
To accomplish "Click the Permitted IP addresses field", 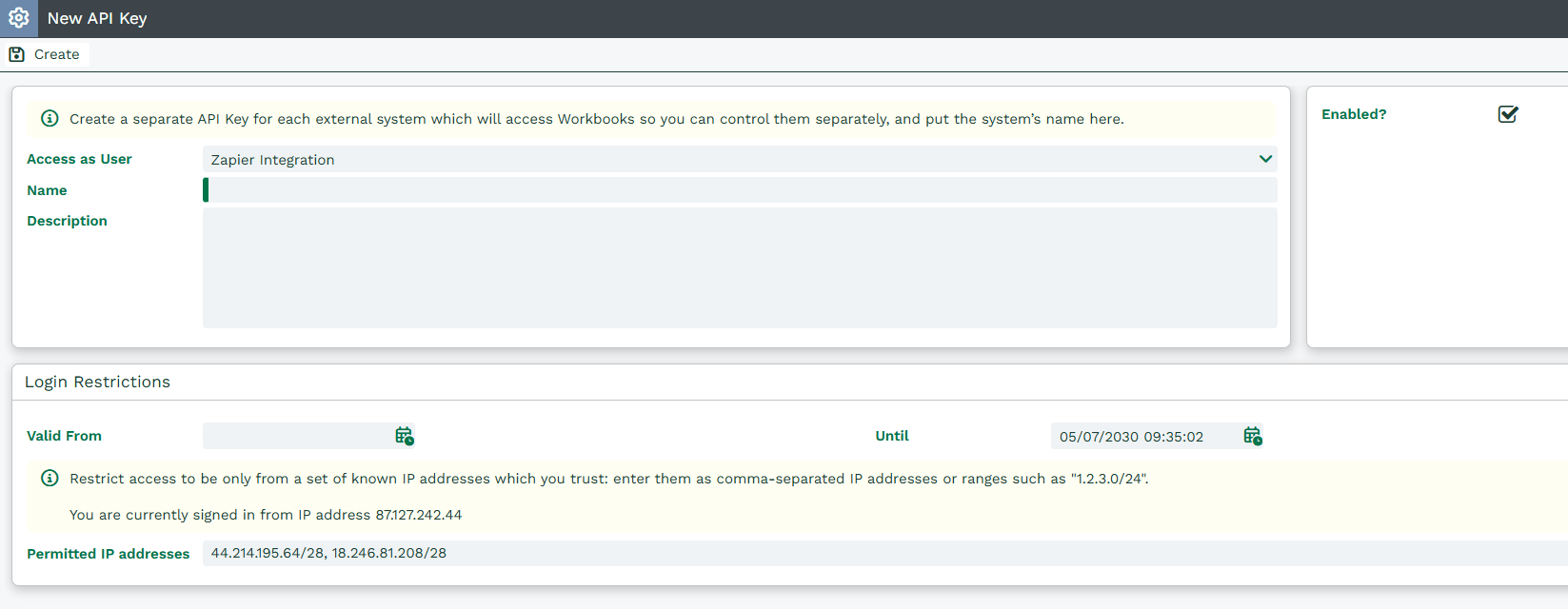I will pyautogui.click(x=857, y=553).
